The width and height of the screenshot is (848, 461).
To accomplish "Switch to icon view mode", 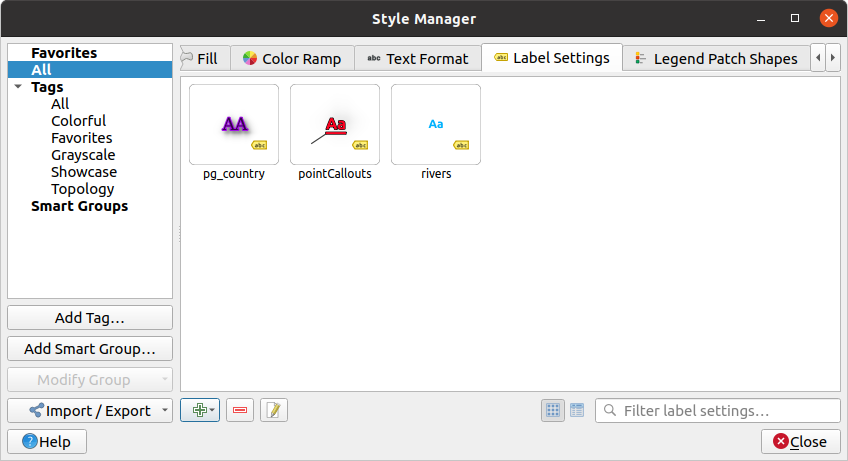I will (553, 411).
